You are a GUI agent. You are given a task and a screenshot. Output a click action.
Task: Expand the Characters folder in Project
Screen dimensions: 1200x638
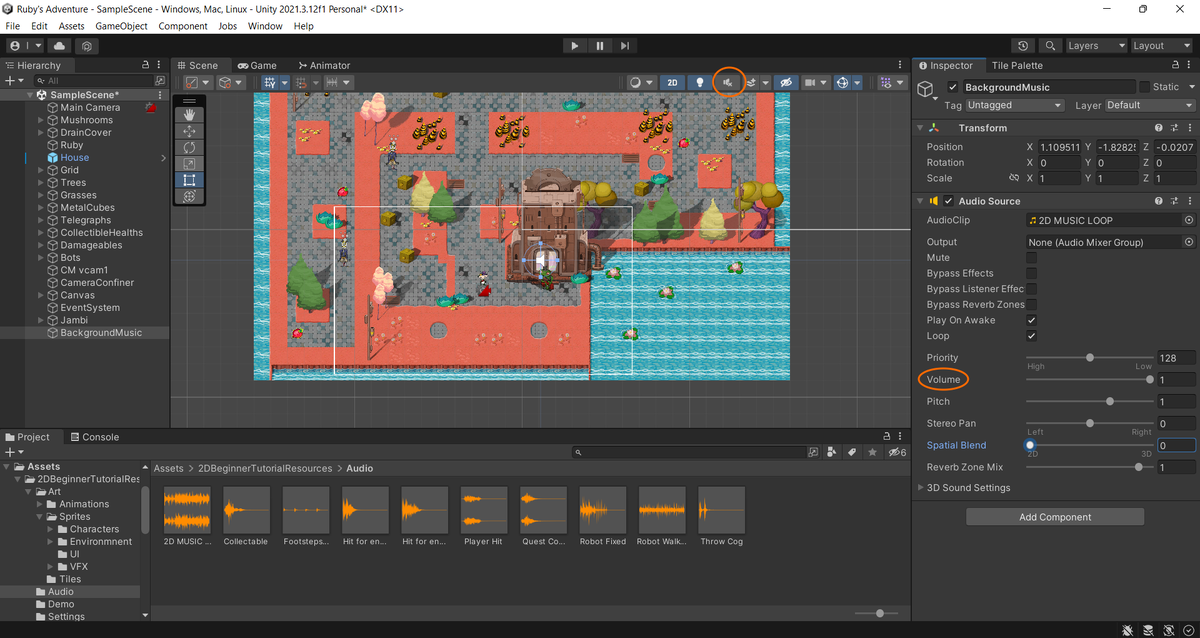tap(51, 529)
